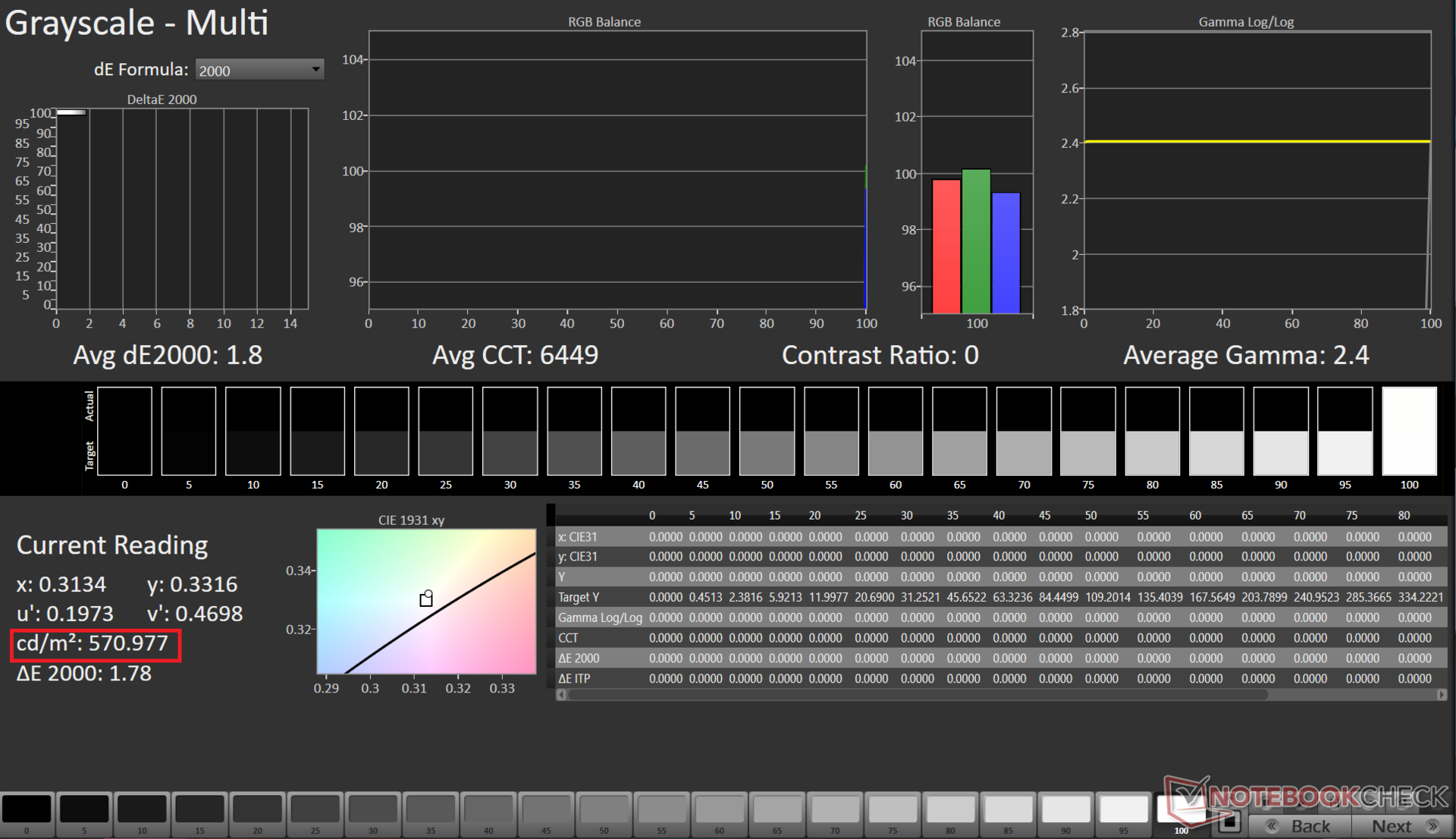Image resolution: width=1456 pixels, height=839 pixels.
Task: Choose the 25 percent gray patch button
Action: pos(315,809)
